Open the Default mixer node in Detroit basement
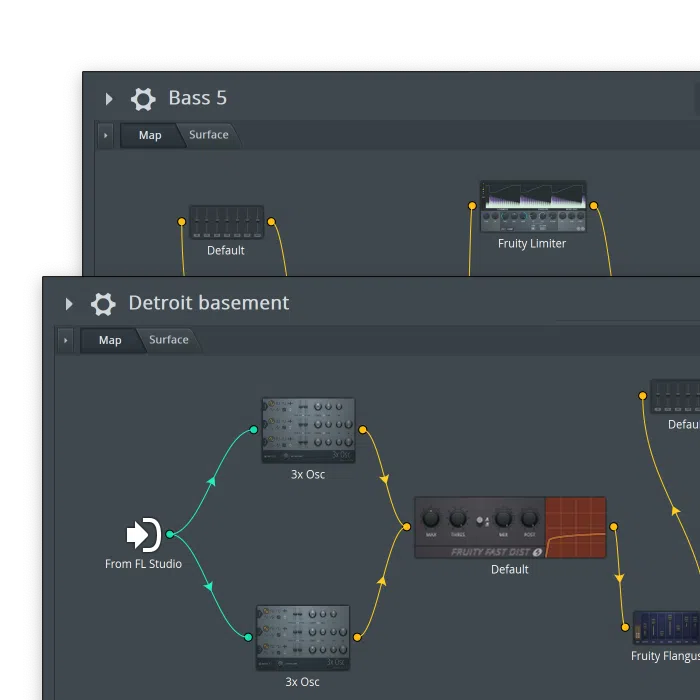 pos(675,396)
